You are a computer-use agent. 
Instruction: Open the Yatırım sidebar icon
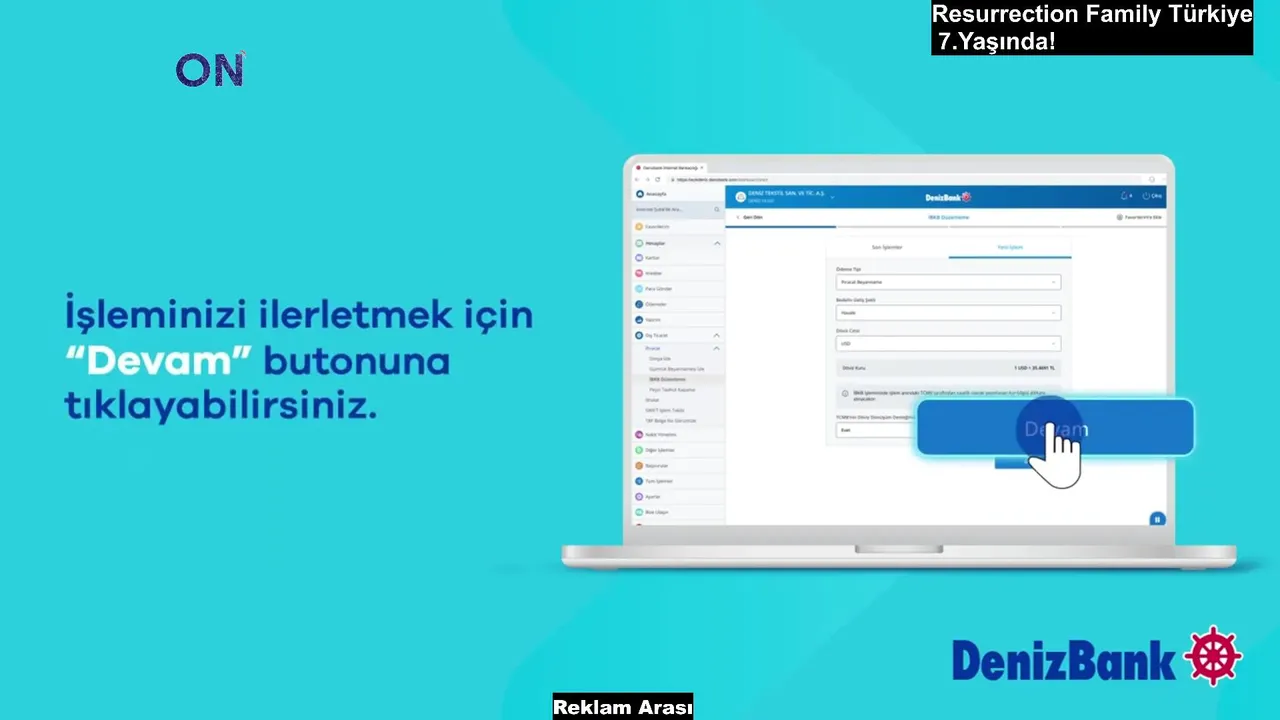(x=639, y=320)
